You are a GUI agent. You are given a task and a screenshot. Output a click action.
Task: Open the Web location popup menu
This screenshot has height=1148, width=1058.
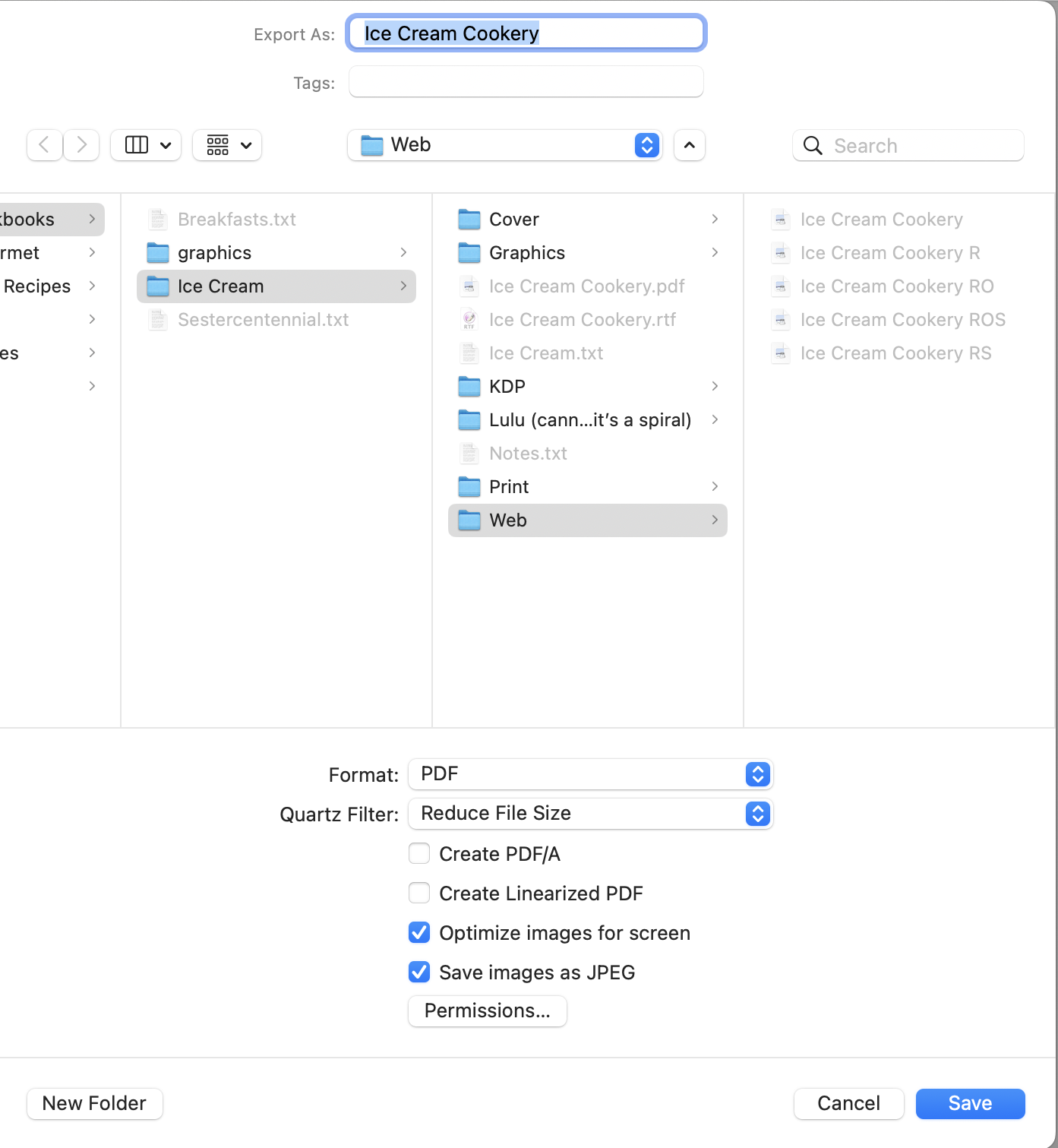[x=505, y=145]
